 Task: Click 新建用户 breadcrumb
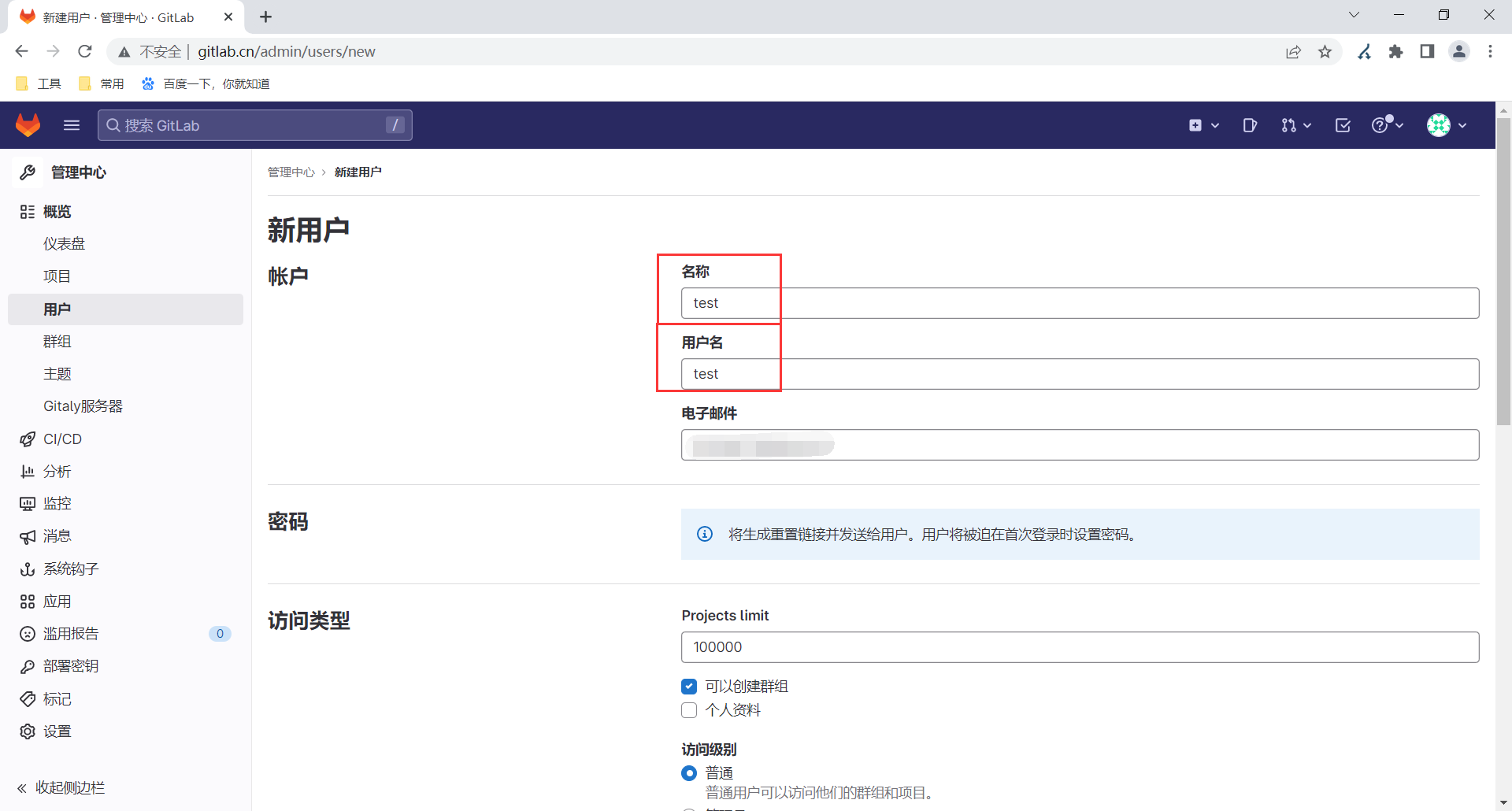pos(358,172)
